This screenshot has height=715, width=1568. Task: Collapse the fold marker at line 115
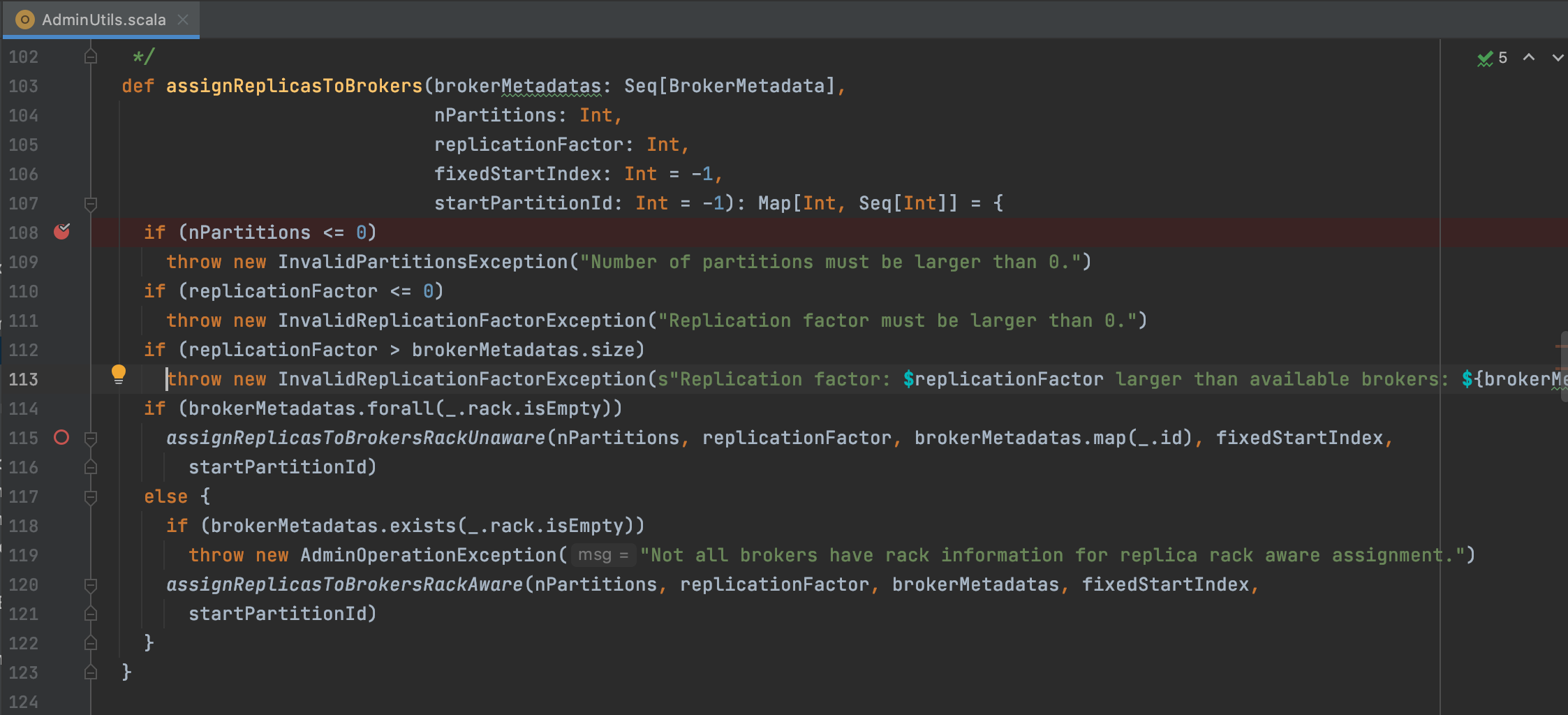91,438
